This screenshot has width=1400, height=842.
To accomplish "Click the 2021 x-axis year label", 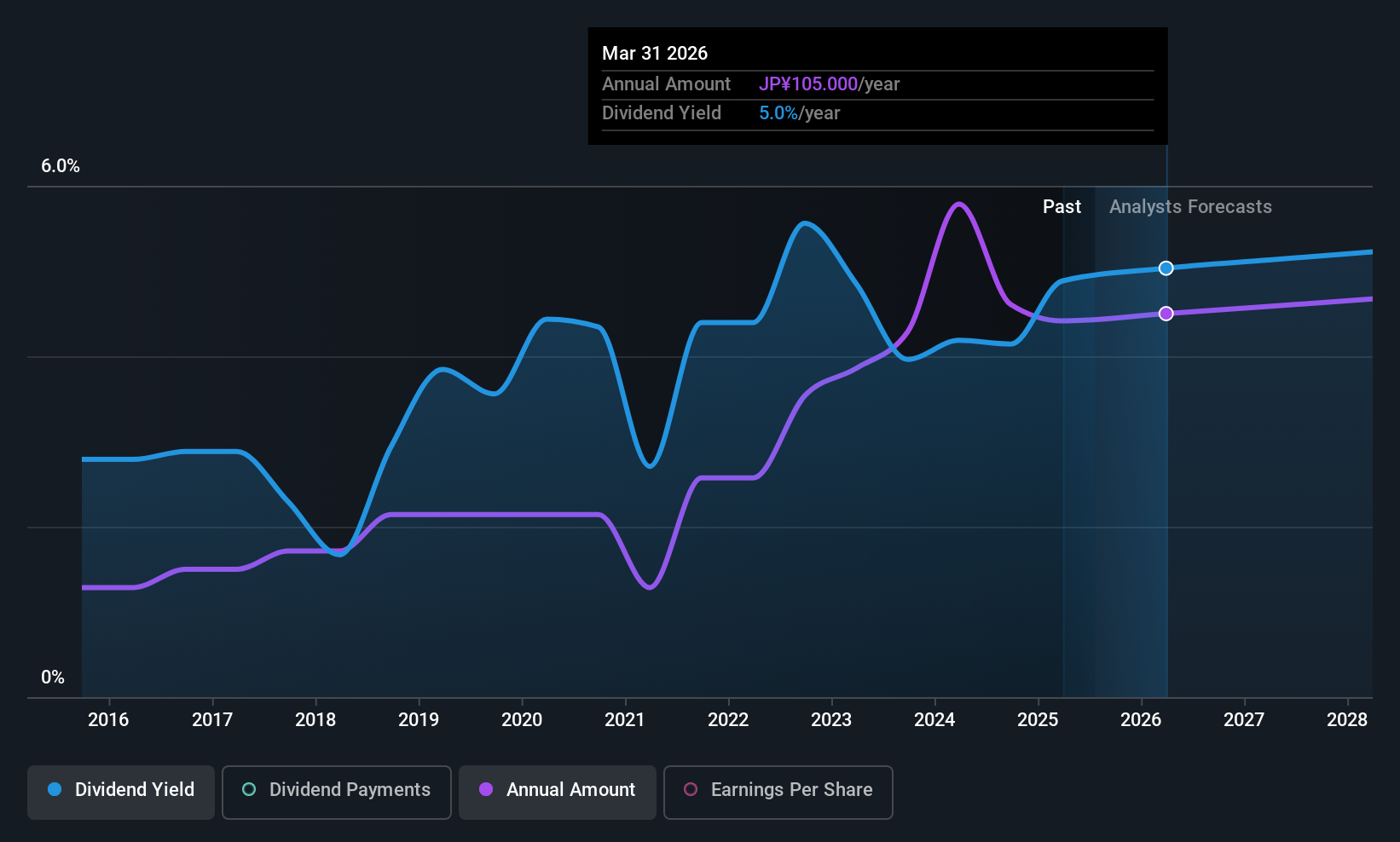I will coord(625,720).
